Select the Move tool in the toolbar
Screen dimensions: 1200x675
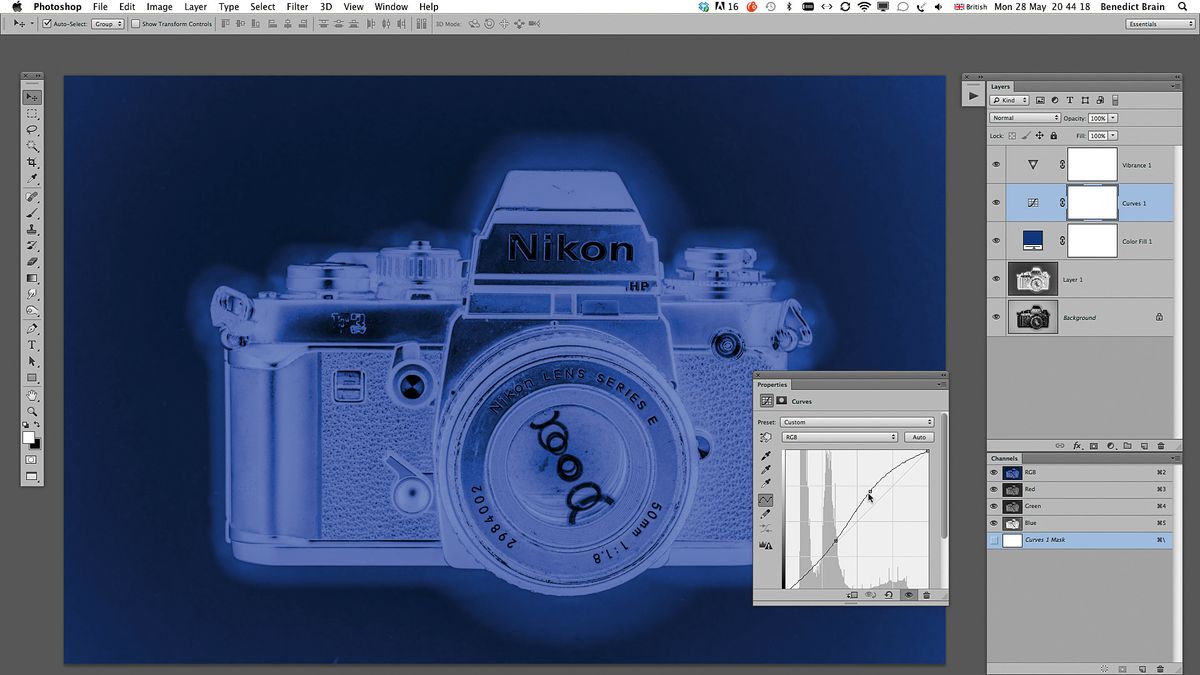[x=33, y=96]
